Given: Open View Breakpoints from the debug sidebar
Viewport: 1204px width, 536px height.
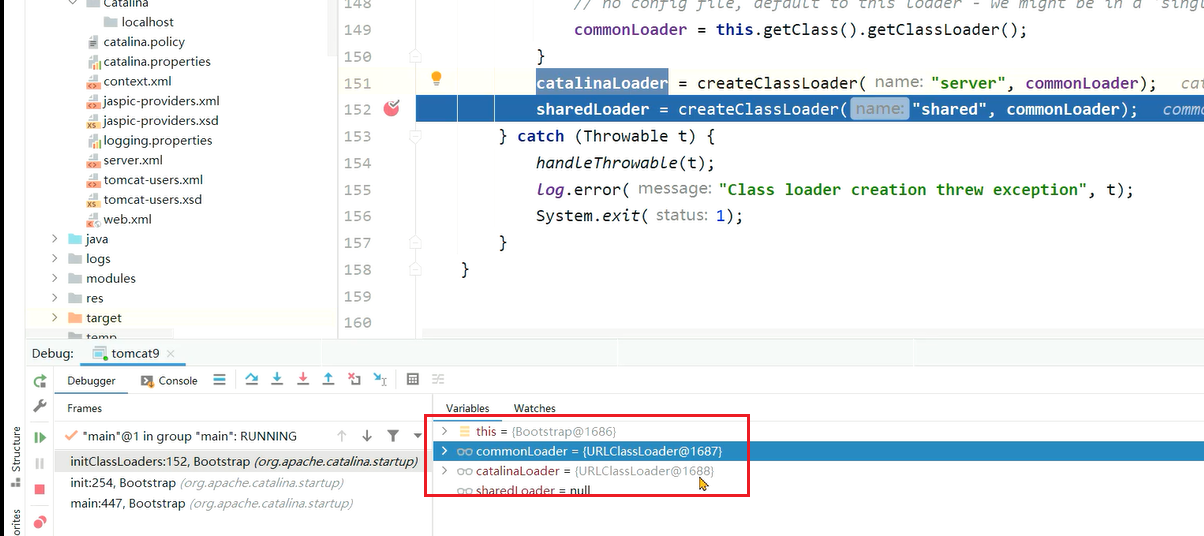Looking at the screenshot, I should click(40, 521).
